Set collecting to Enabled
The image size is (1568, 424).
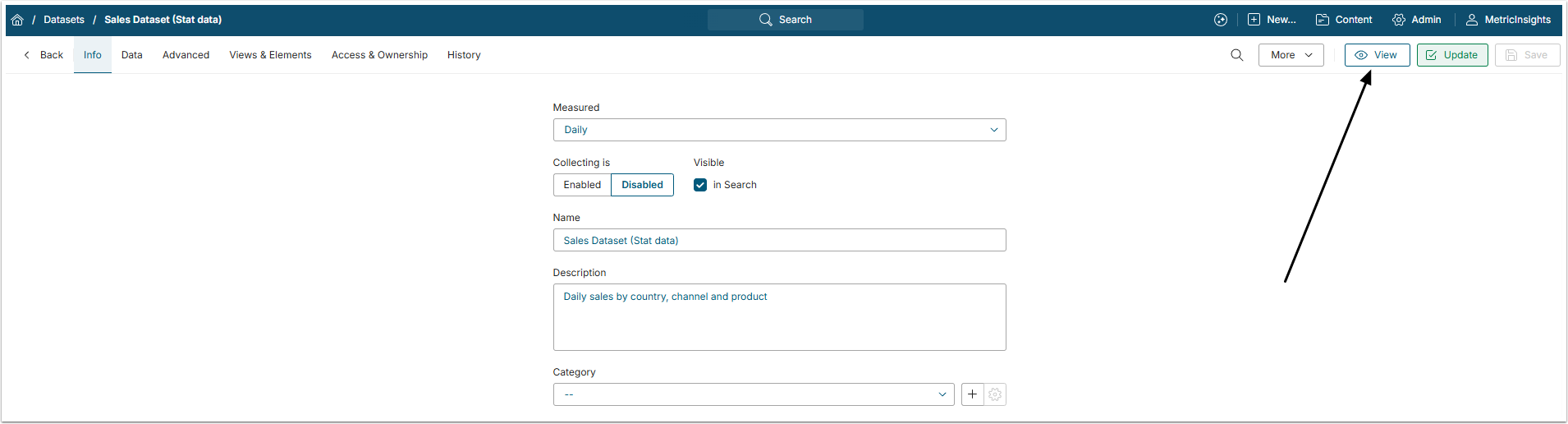(x=582, y=185)
